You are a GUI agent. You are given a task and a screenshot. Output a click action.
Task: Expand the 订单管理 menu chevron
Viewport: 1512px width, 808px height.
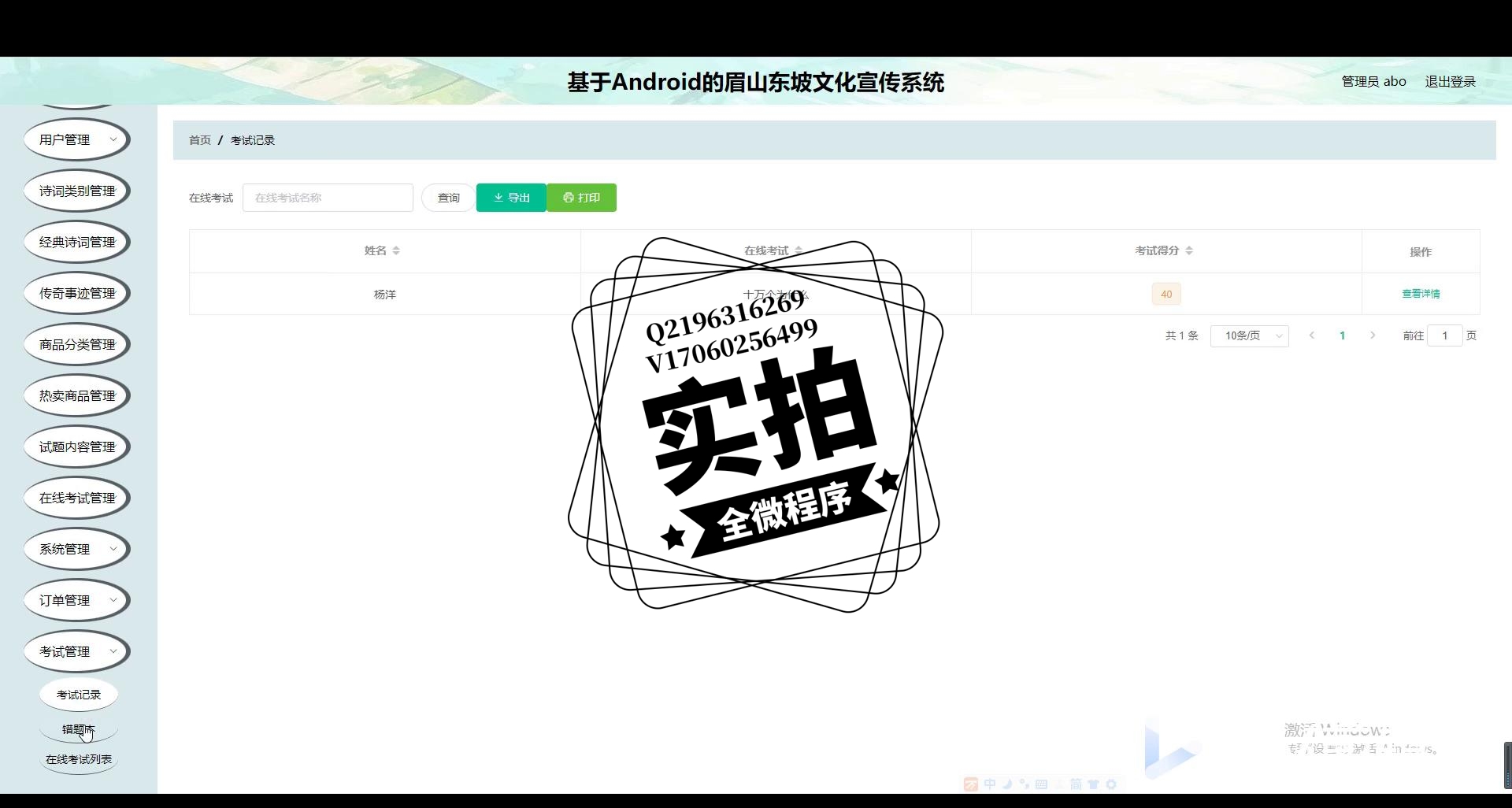point(113,600)
